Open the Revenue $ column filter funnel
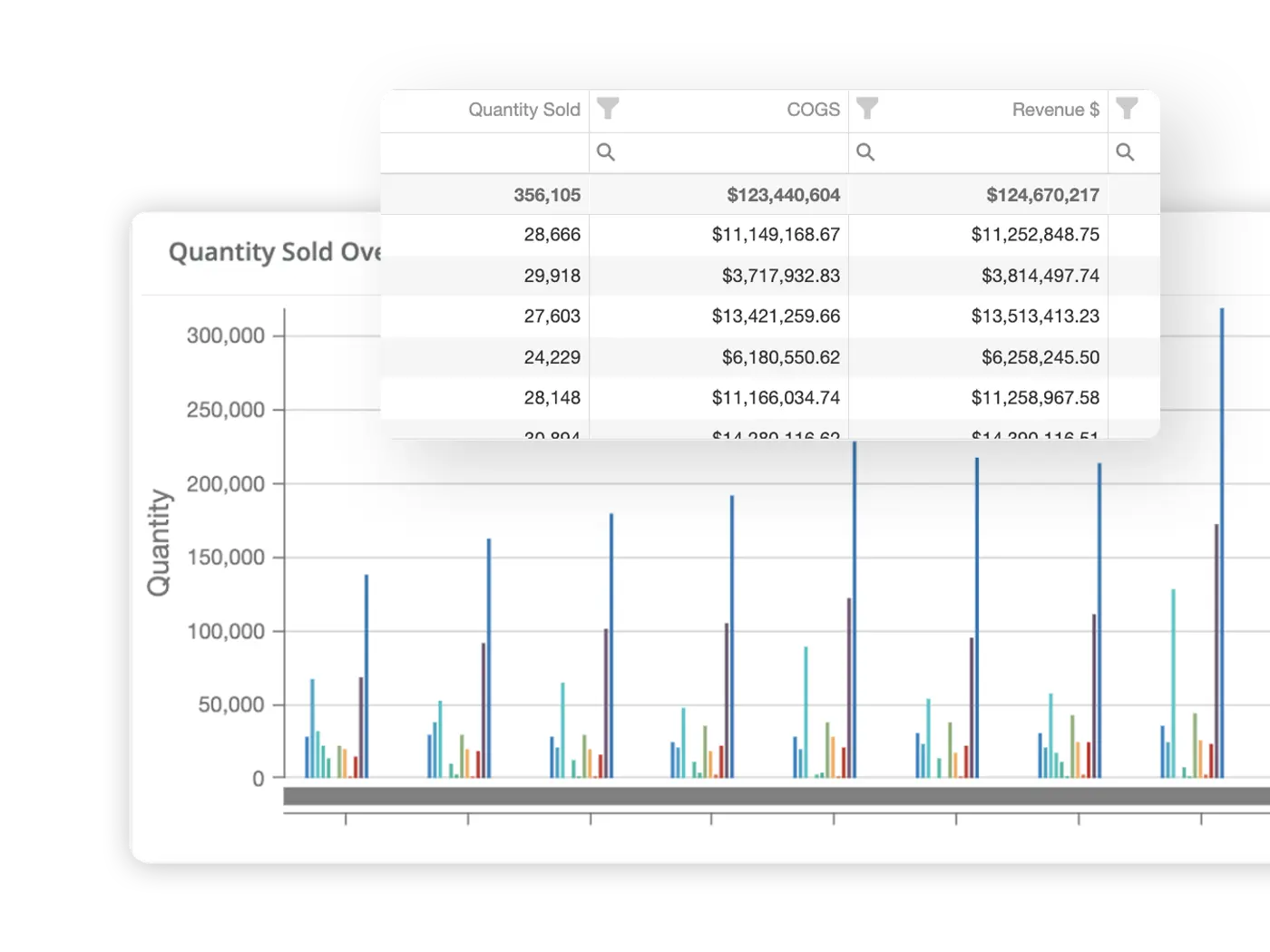Viewport: 1270px width, 952px height. click(x=1128, y=108)
